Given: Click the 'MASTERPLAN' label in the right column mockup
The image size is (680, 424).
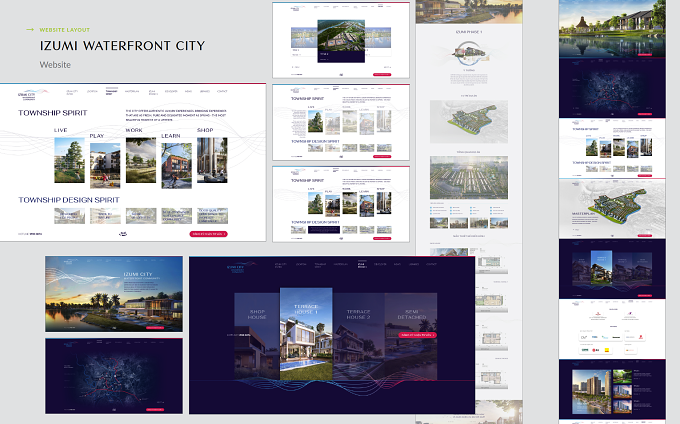Looking at the screenshot, I should point(585,214).
